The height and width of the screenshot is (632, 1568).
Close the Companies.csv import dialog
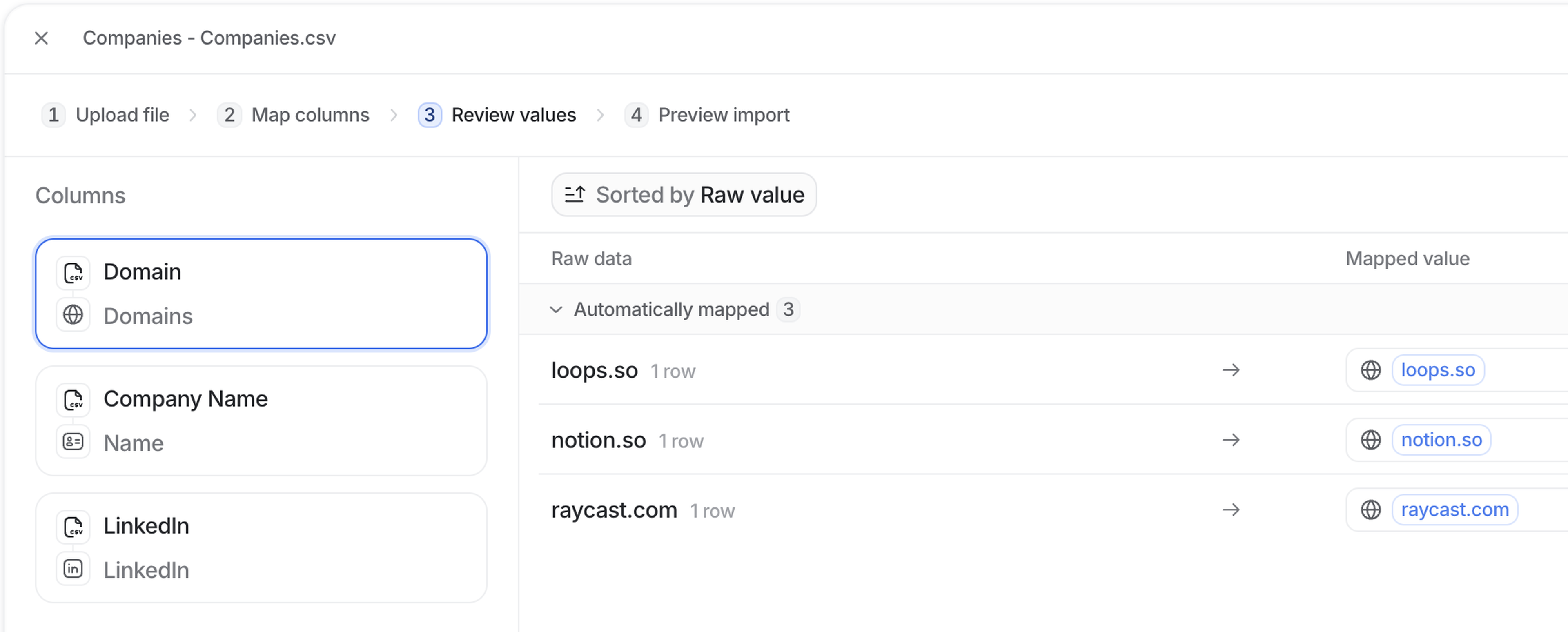[x=41, y=38]
